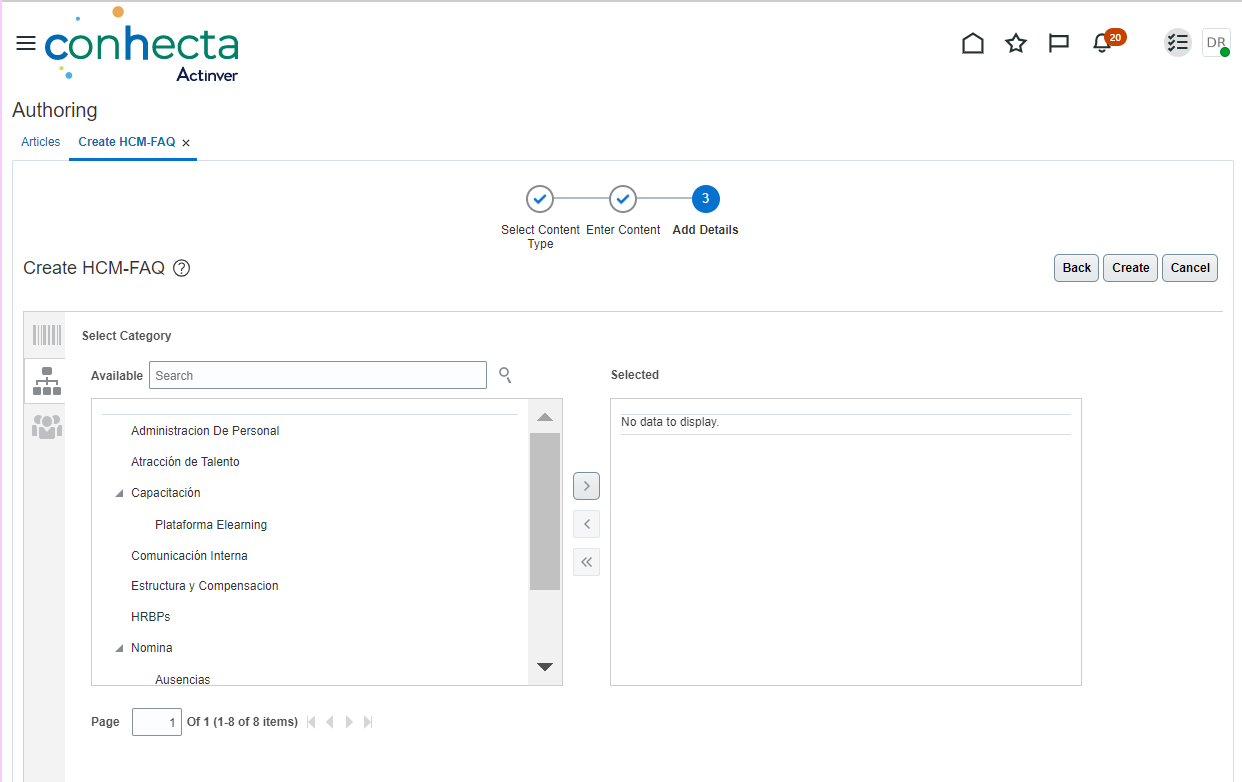The width and height of the screenshot is (1242, 782).
Task: Open favorites via the star icon
Action: click(x=1015, y=43)
